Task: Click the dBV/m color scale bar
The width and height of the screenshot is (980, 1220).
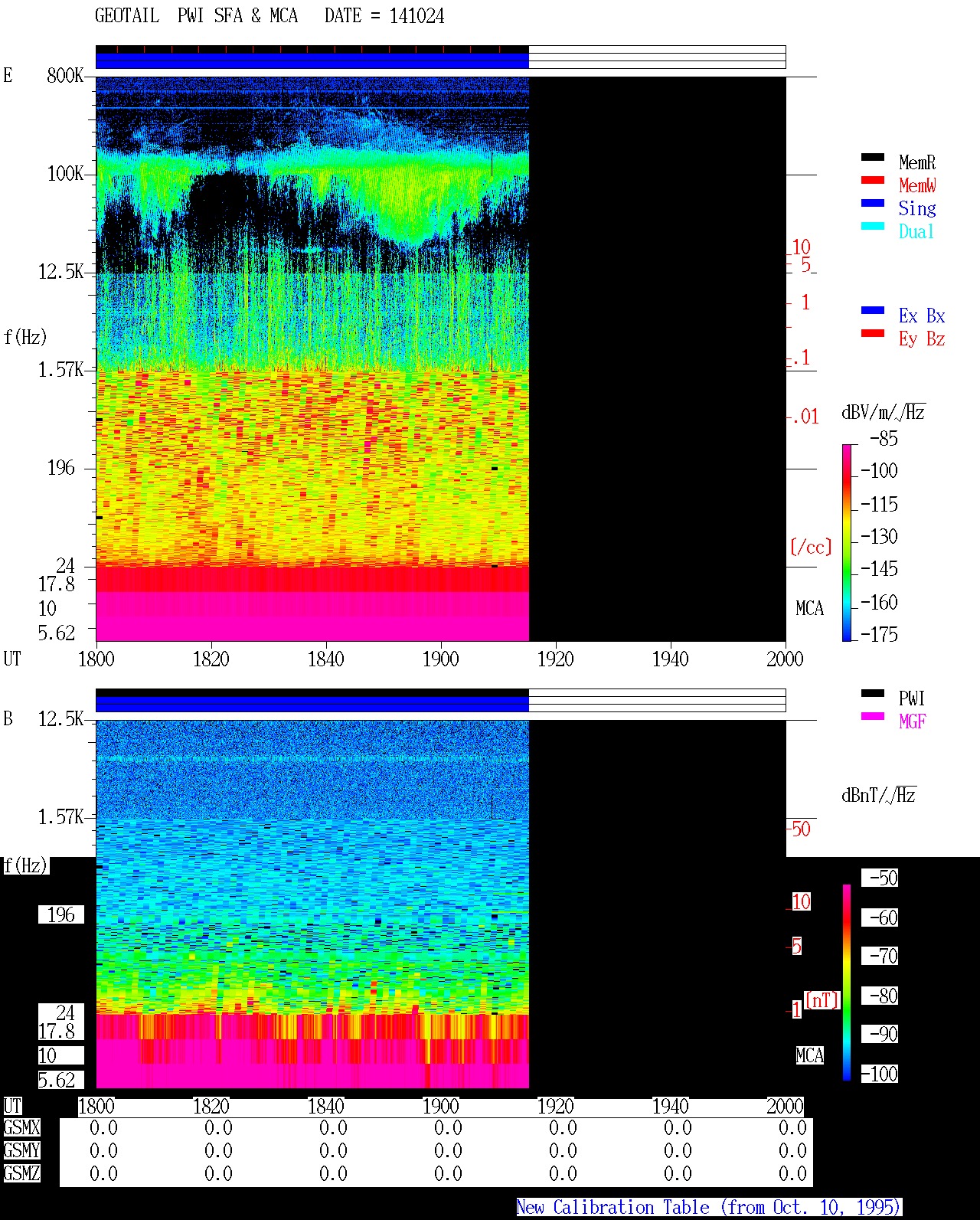Action: (x=847, y=542)
